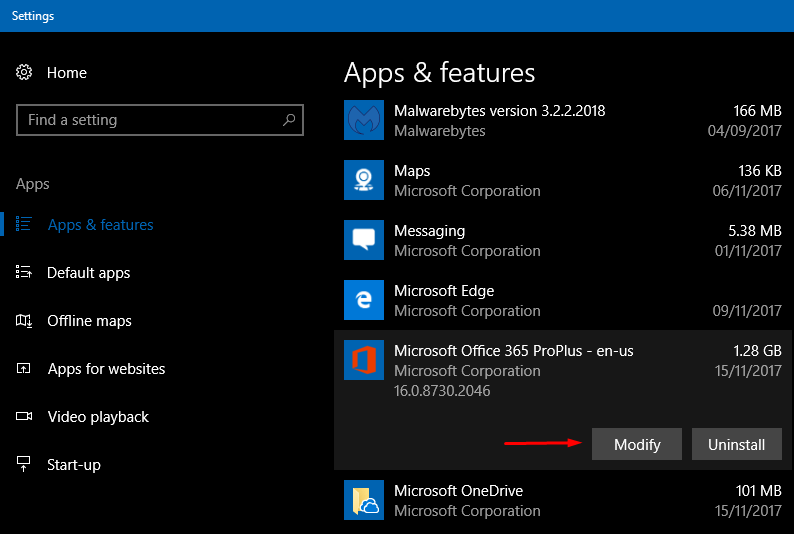Select the Maps app name
This screenshot has height=534, width=794.
coord(412,171)
